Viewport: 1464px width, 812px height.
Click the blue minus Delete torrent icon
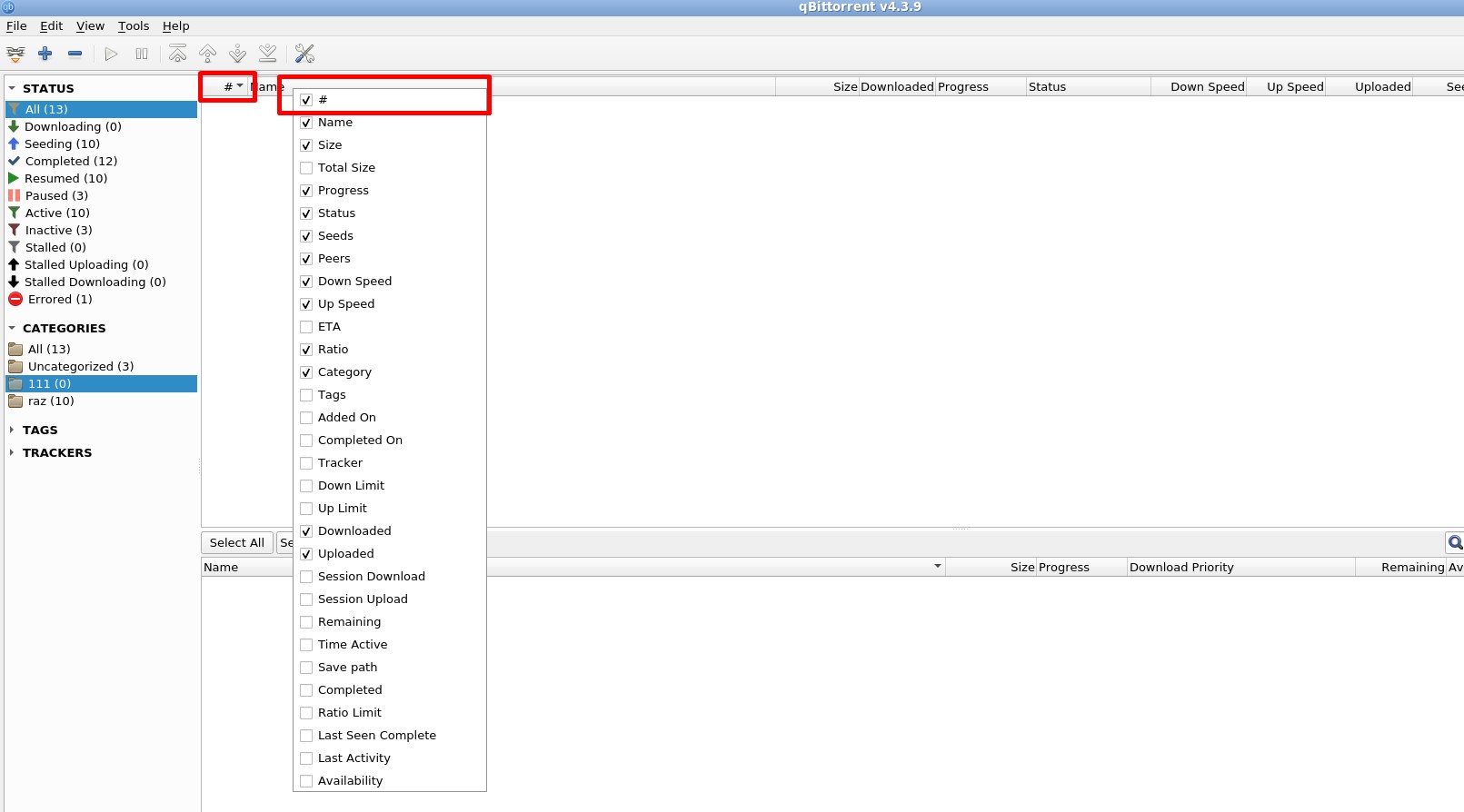pyautogui.click(x=75, y=54)
